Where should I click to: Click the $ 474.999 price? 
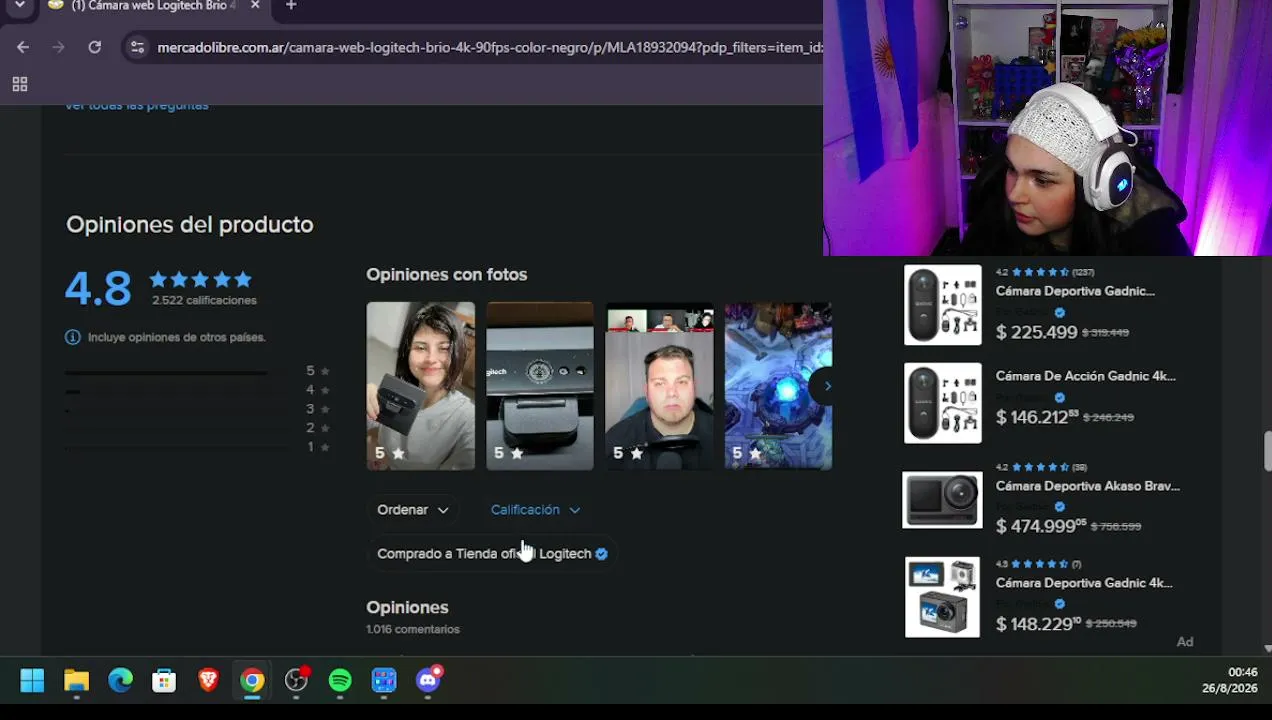1040,526
